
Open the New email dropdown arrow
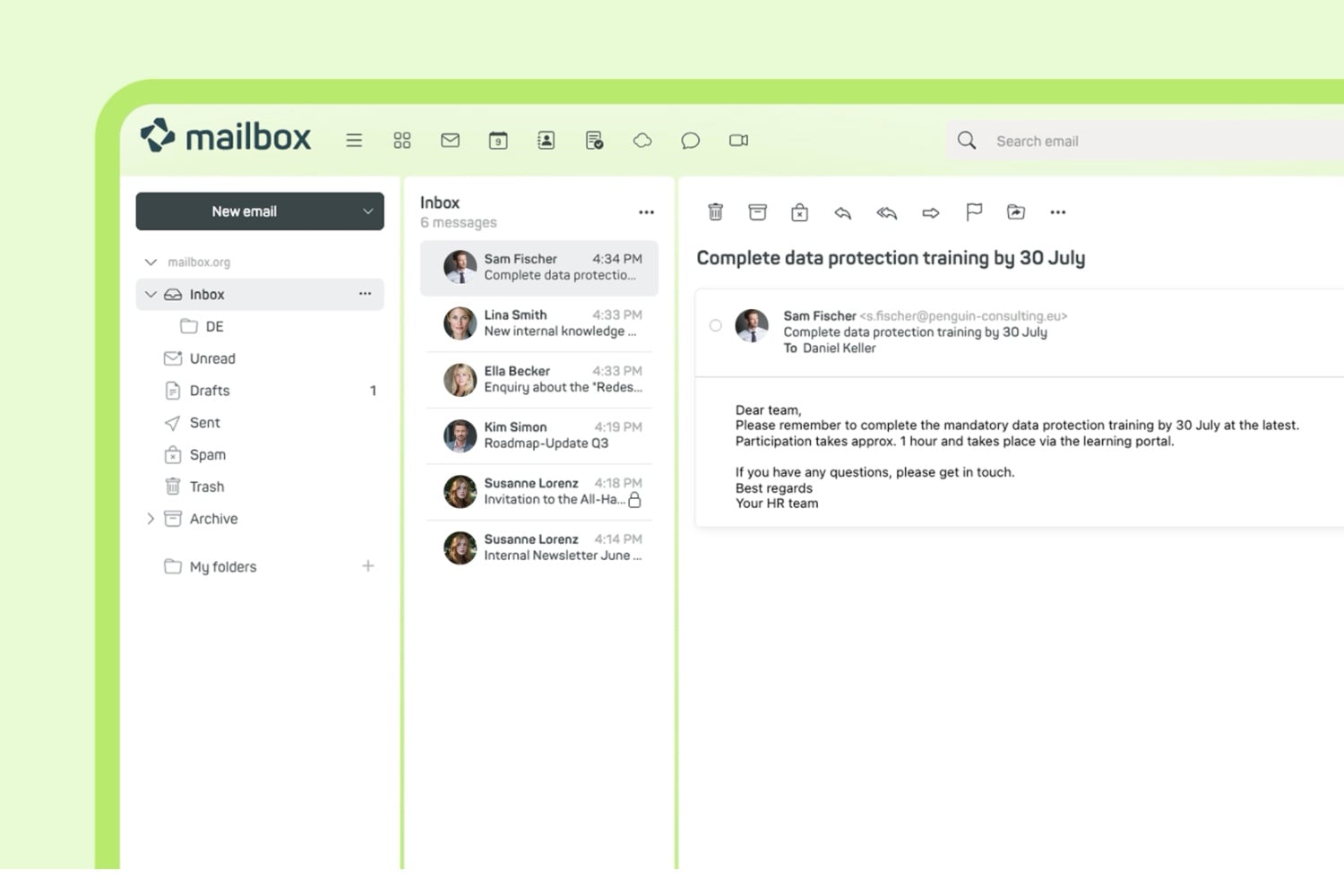[367, 211]
